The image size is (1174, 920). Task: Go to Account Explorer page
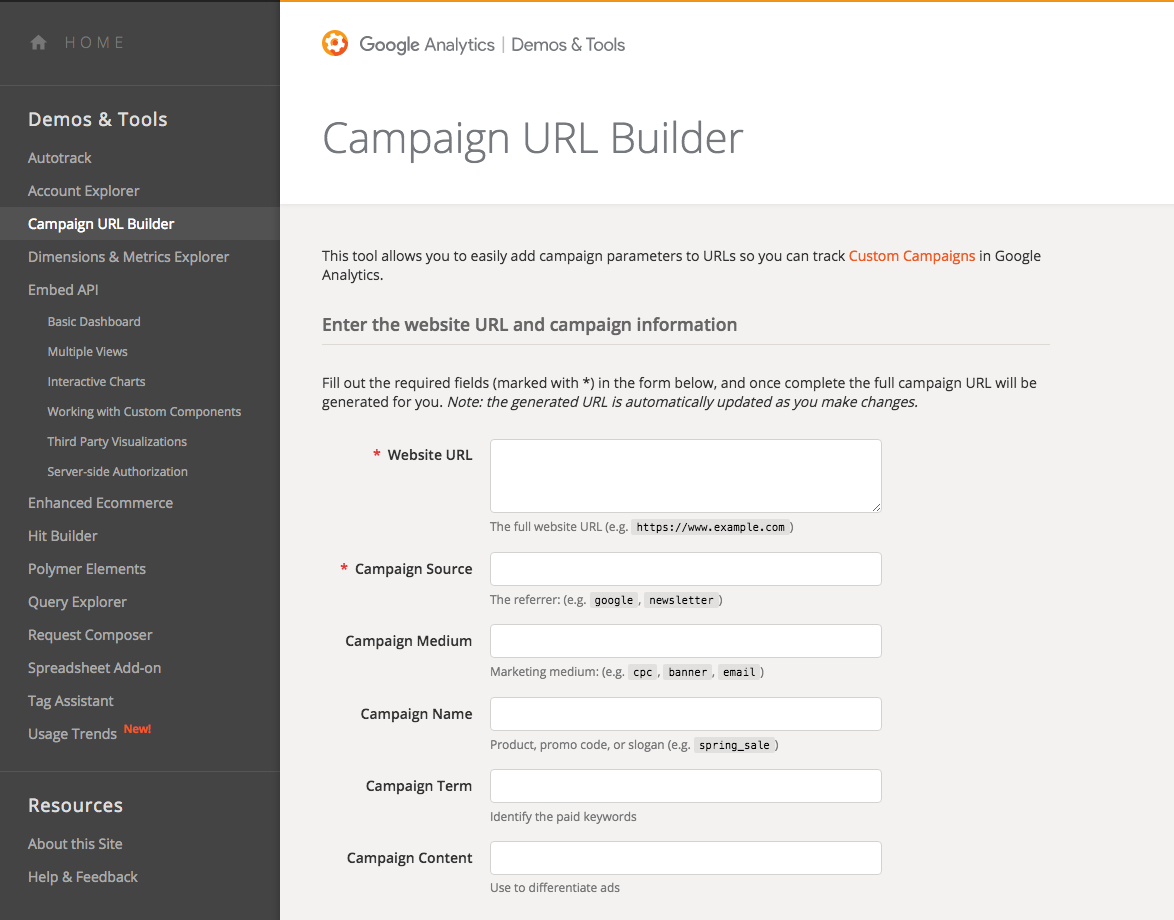coord(84,191)
